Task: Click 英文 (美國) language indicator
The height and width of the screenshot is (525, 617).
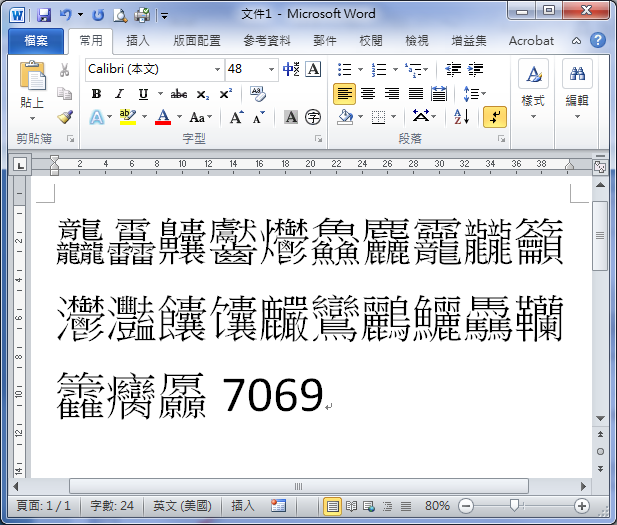Action: point(182,506)
